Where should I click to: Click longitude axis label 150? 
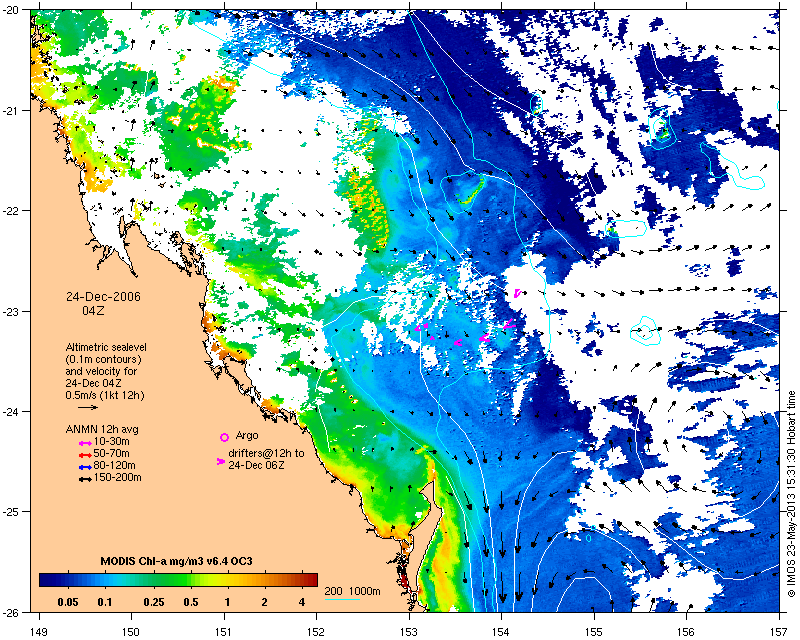coord(131,632)
